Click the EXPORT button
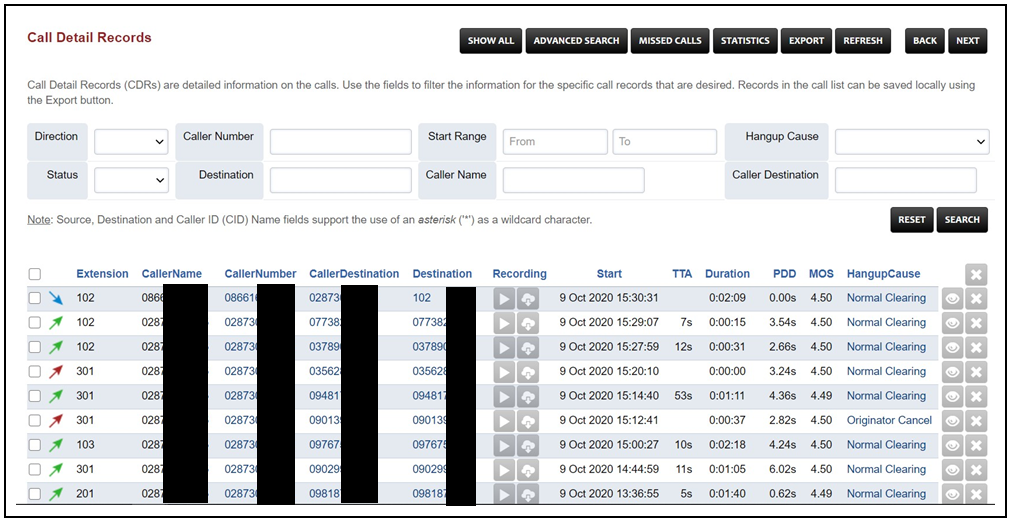The height and width of the screenshot is (523, 1012). click(x=806, y=41)
